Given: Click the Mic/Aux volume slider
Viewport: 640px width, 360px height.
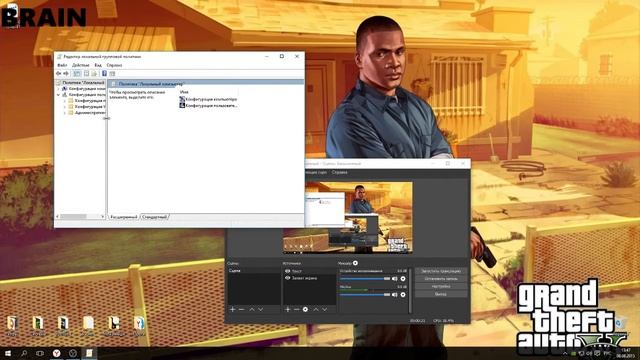Looking at the screenshot, I should pos(365,294).
